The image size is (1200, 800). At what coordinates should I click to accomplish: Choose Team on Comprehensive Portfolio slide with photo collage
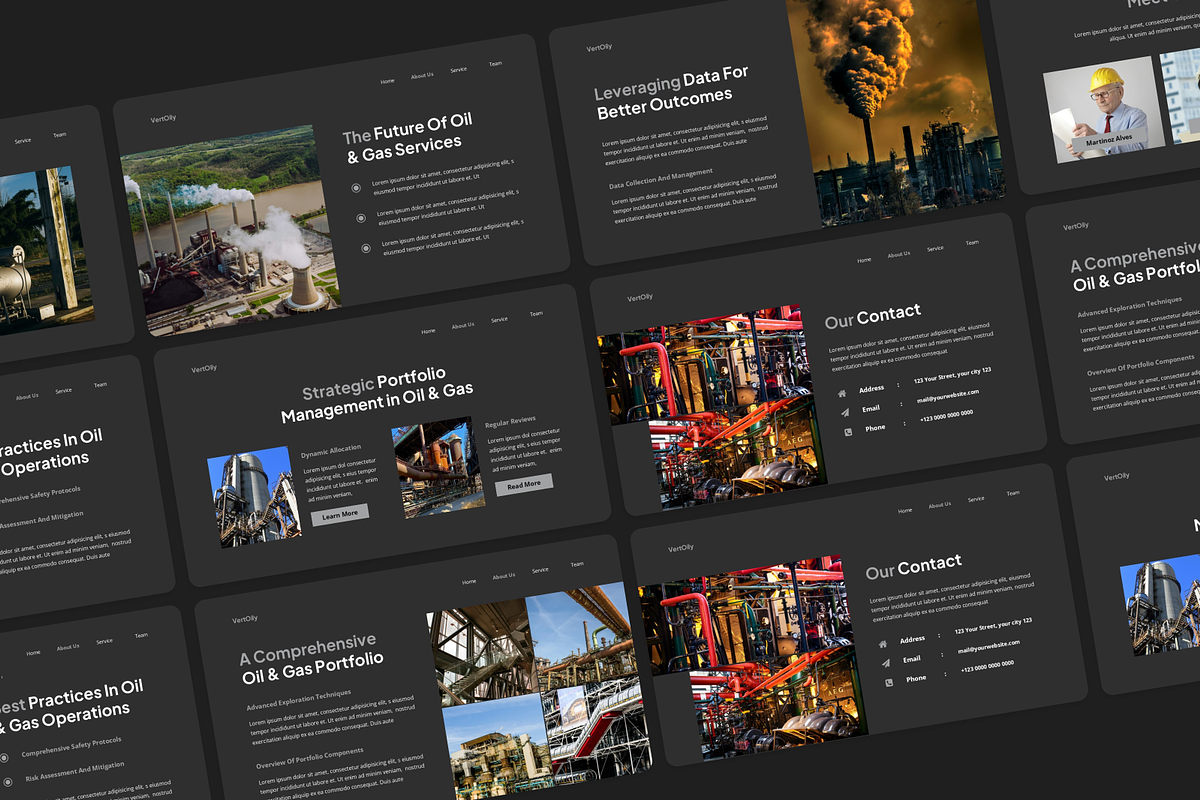point(577,565)
